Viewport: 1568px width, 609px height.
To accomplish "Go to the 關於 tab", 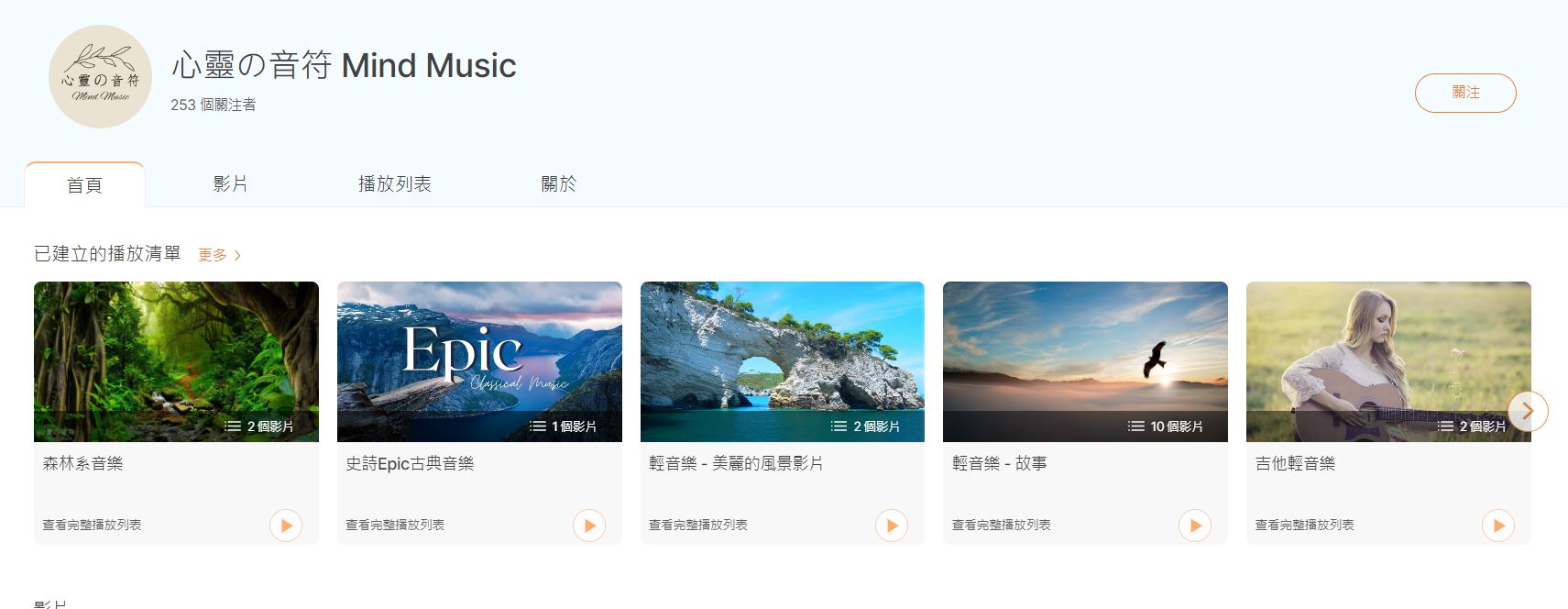I will pyautogui.click(x=558, y=184).
